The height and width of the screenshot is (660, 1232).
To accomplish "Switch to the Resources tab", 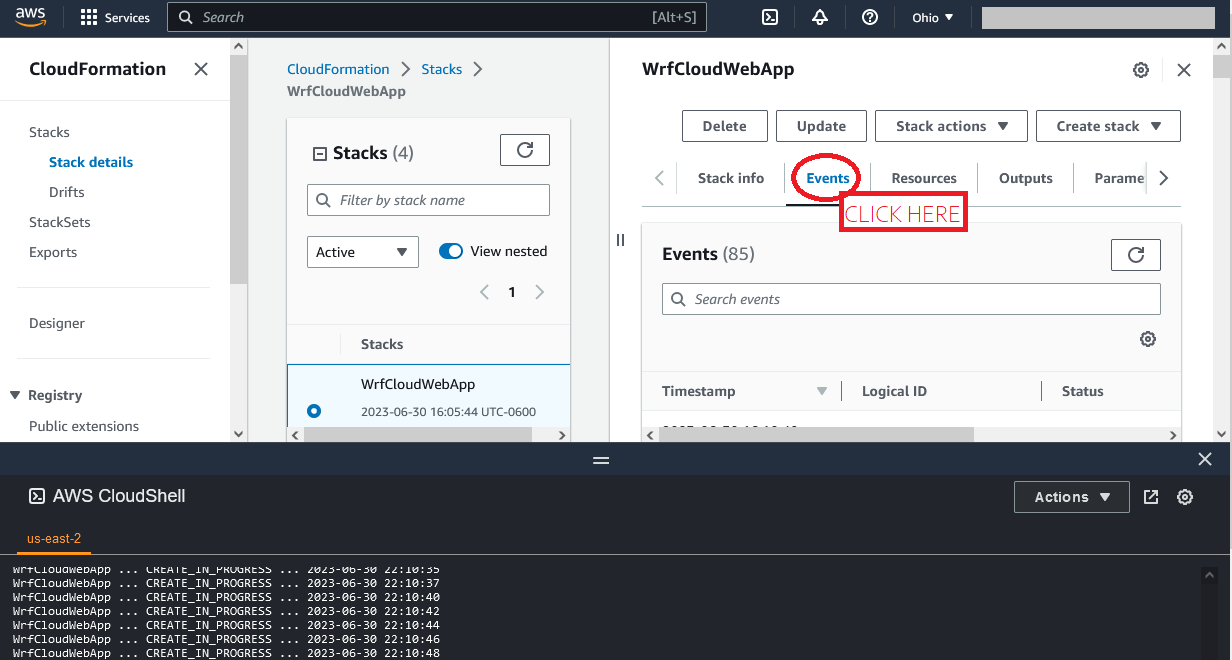I will click(x=924, y=178).
